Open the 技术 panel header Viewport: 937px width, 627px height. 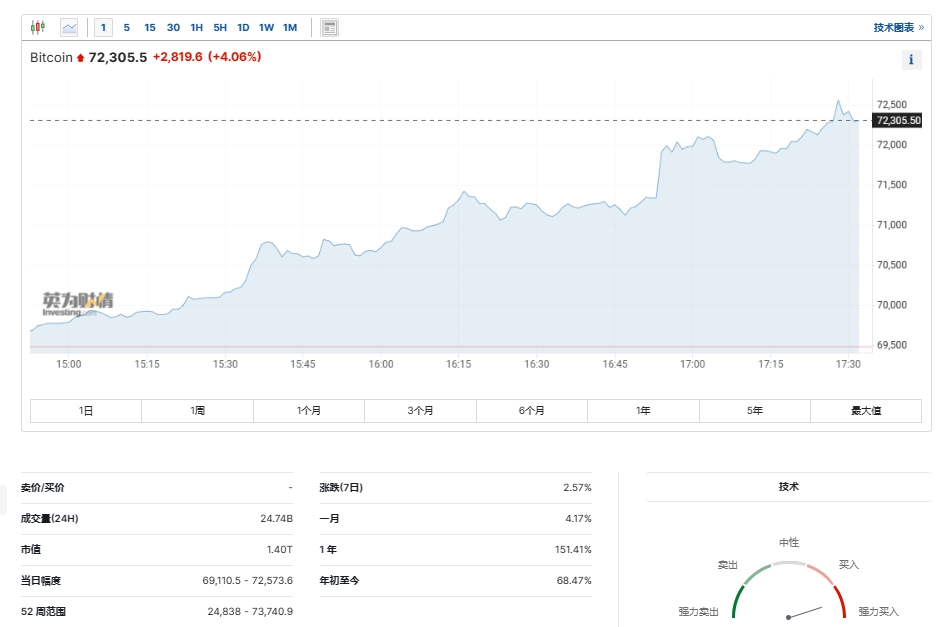tap(788, 487)
